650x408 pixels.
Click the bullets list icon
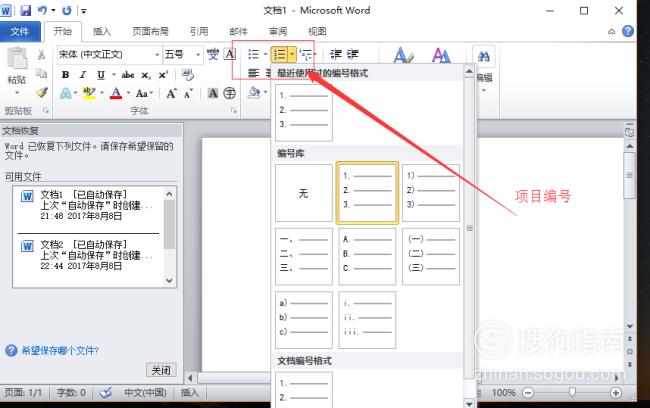tap(253, 54)
